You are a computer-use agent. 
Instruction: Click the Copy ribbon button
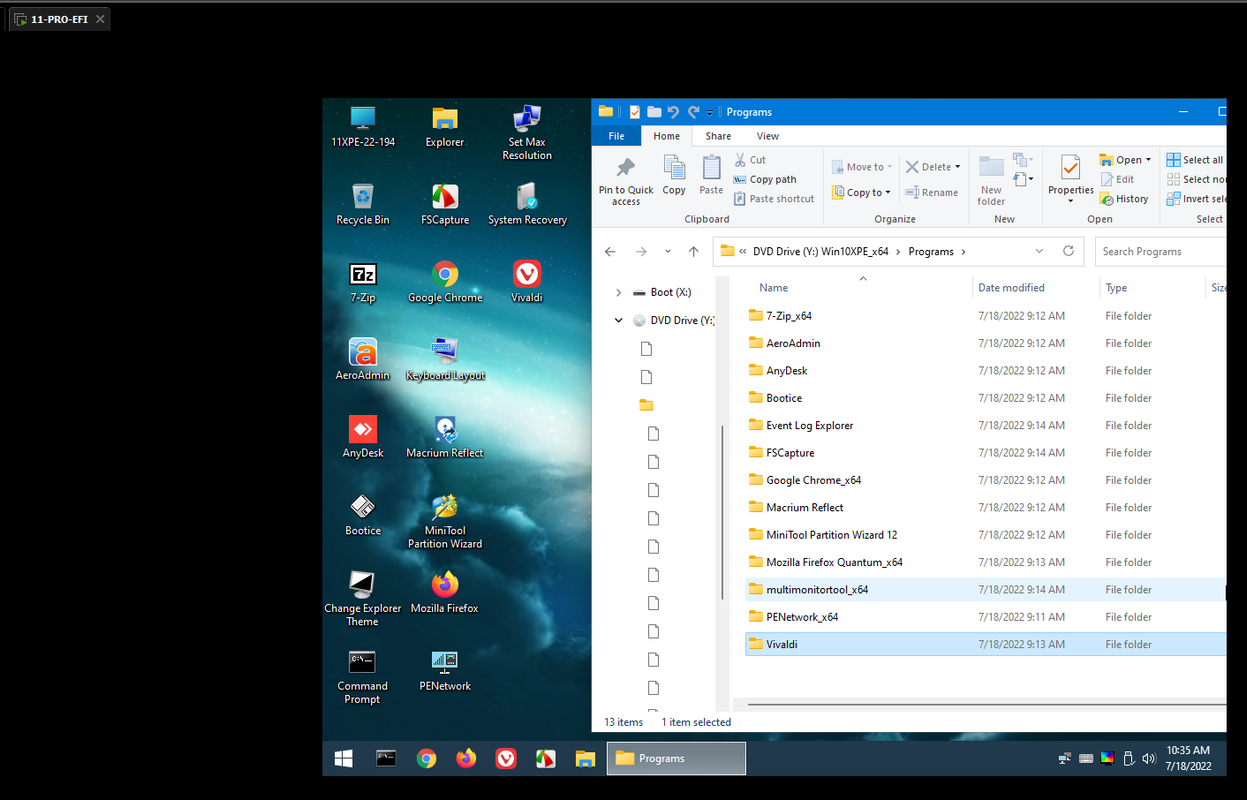pyautogui.click(x=674, y=176)
